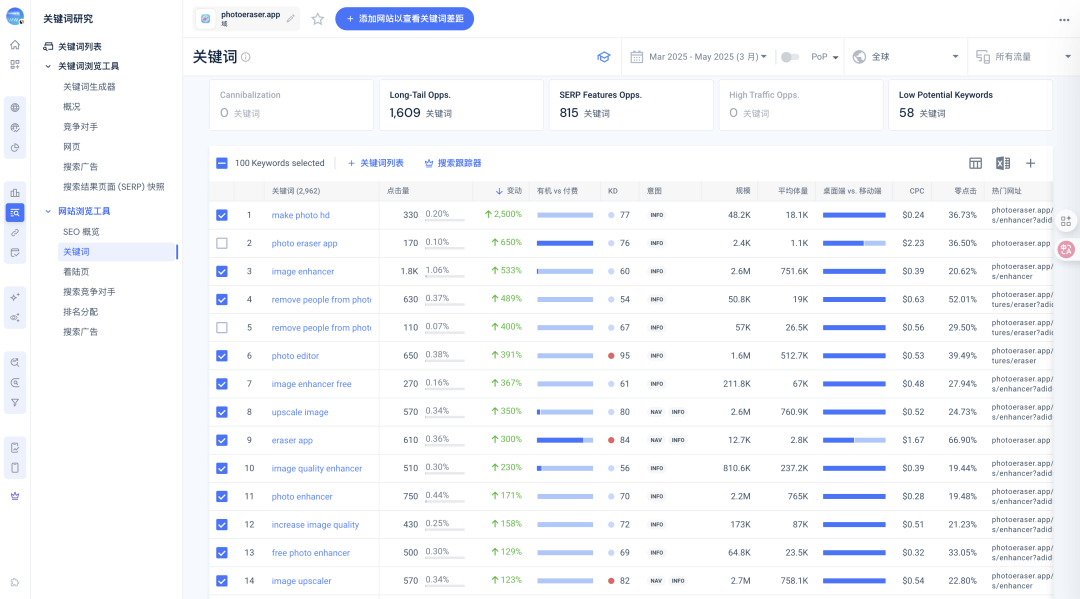Screen dimensions: 1080x599
Task: Click the pink translate badge on right edge
Action: [1066, 249]
